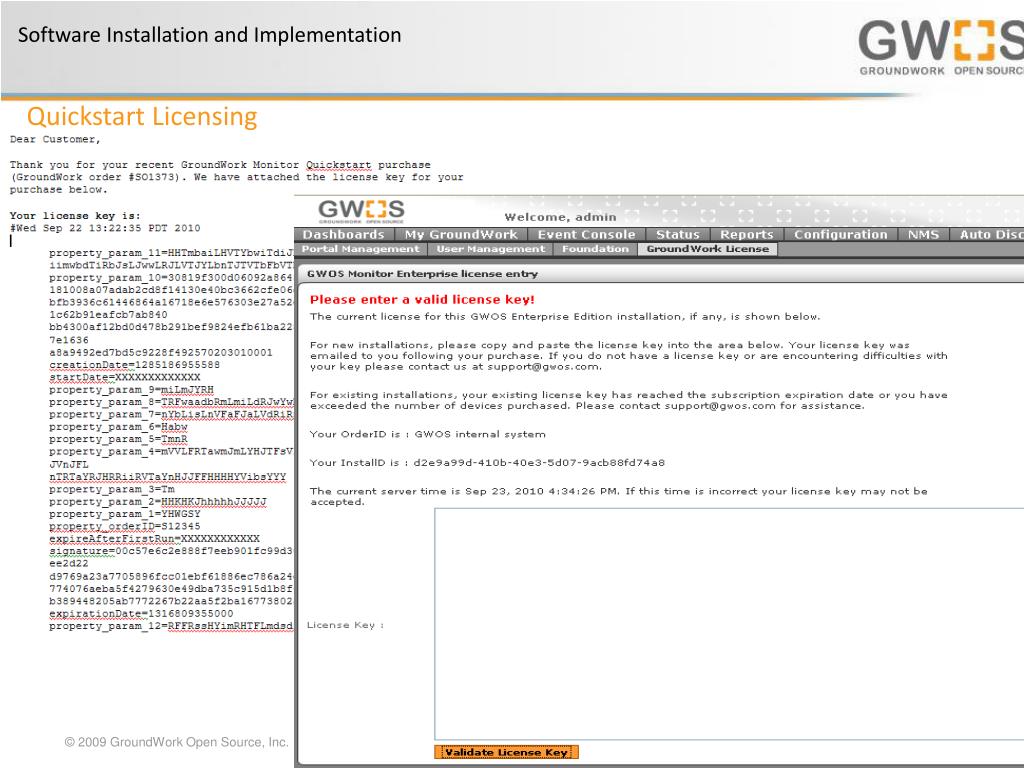
Task: Click the 'property_param_12=' line
Action: click(x=171, y=626)
